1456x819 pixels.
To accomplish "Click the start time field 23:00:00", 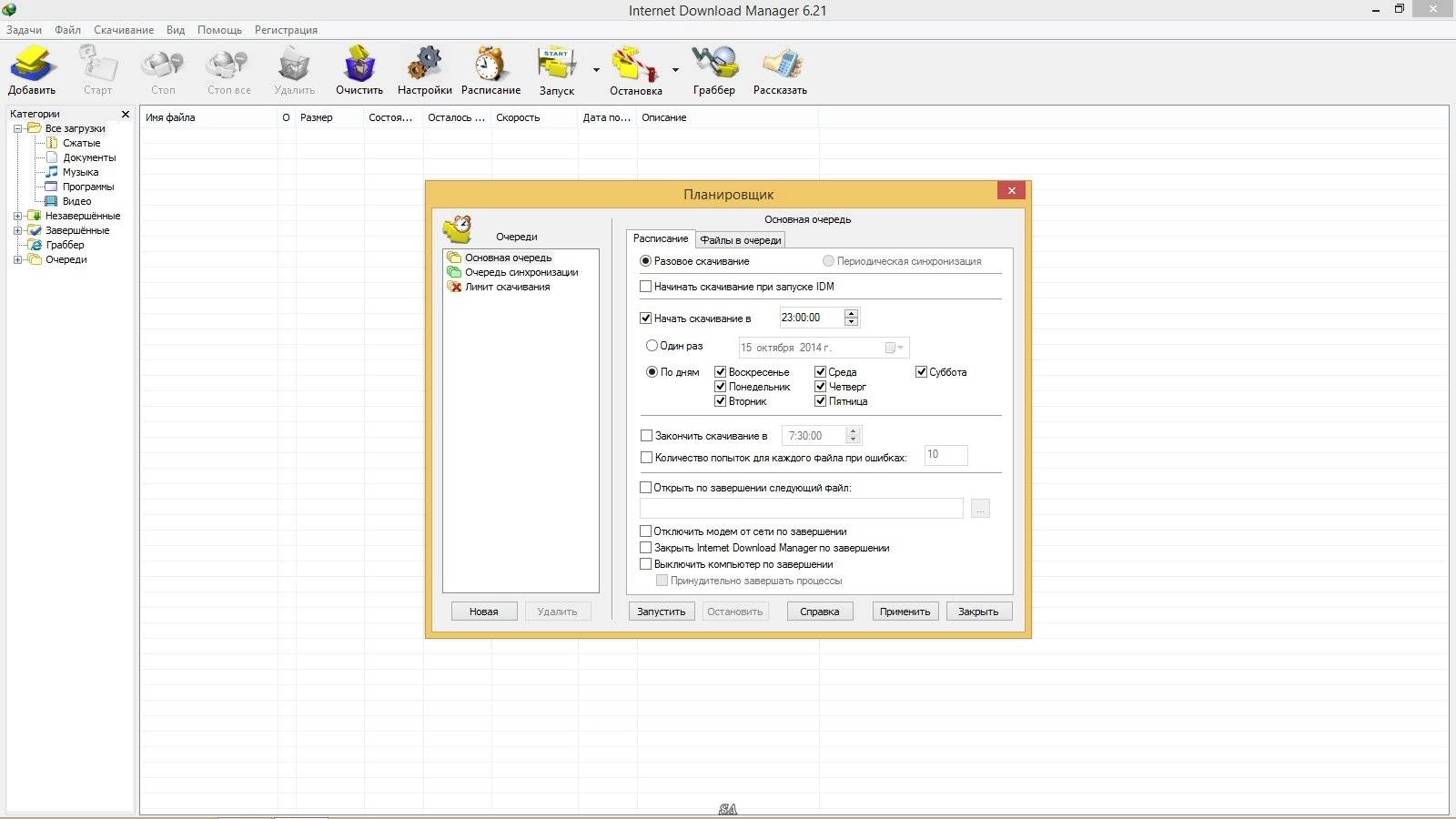I will coord(812,318).
